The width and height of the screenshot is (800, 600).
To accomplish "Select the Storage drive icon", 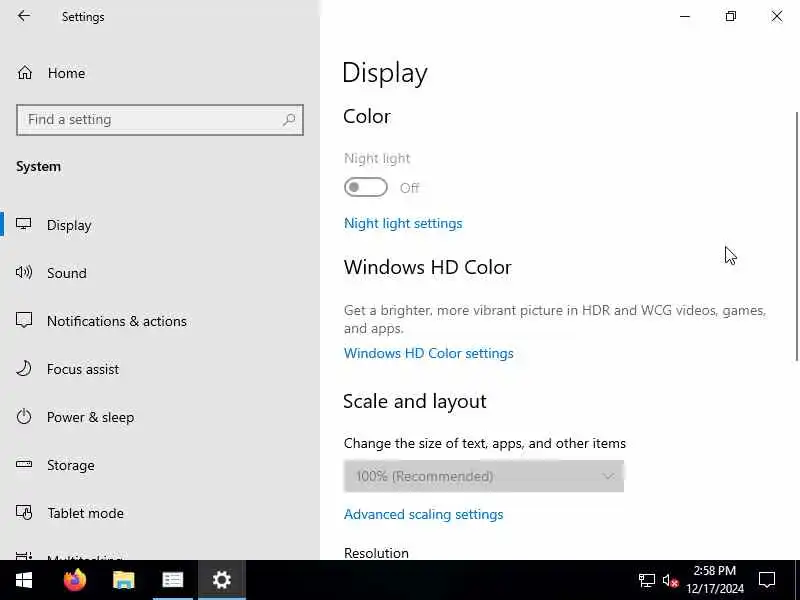I will point(23,464).
